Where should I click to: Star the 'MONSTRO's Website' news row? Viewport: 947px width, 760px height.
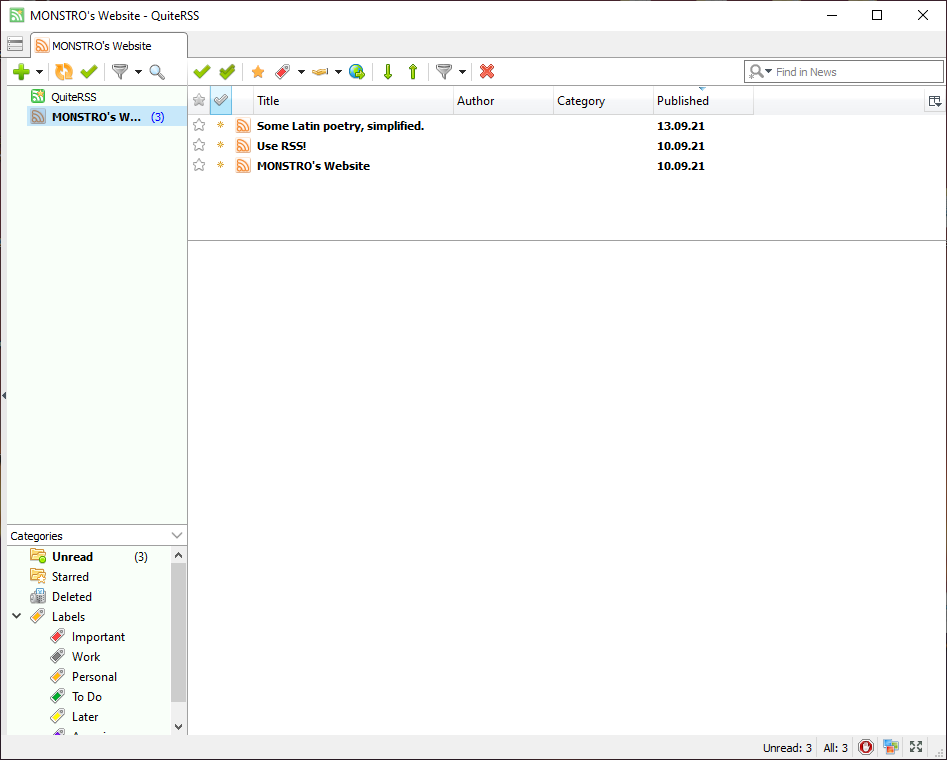point(199,166)
